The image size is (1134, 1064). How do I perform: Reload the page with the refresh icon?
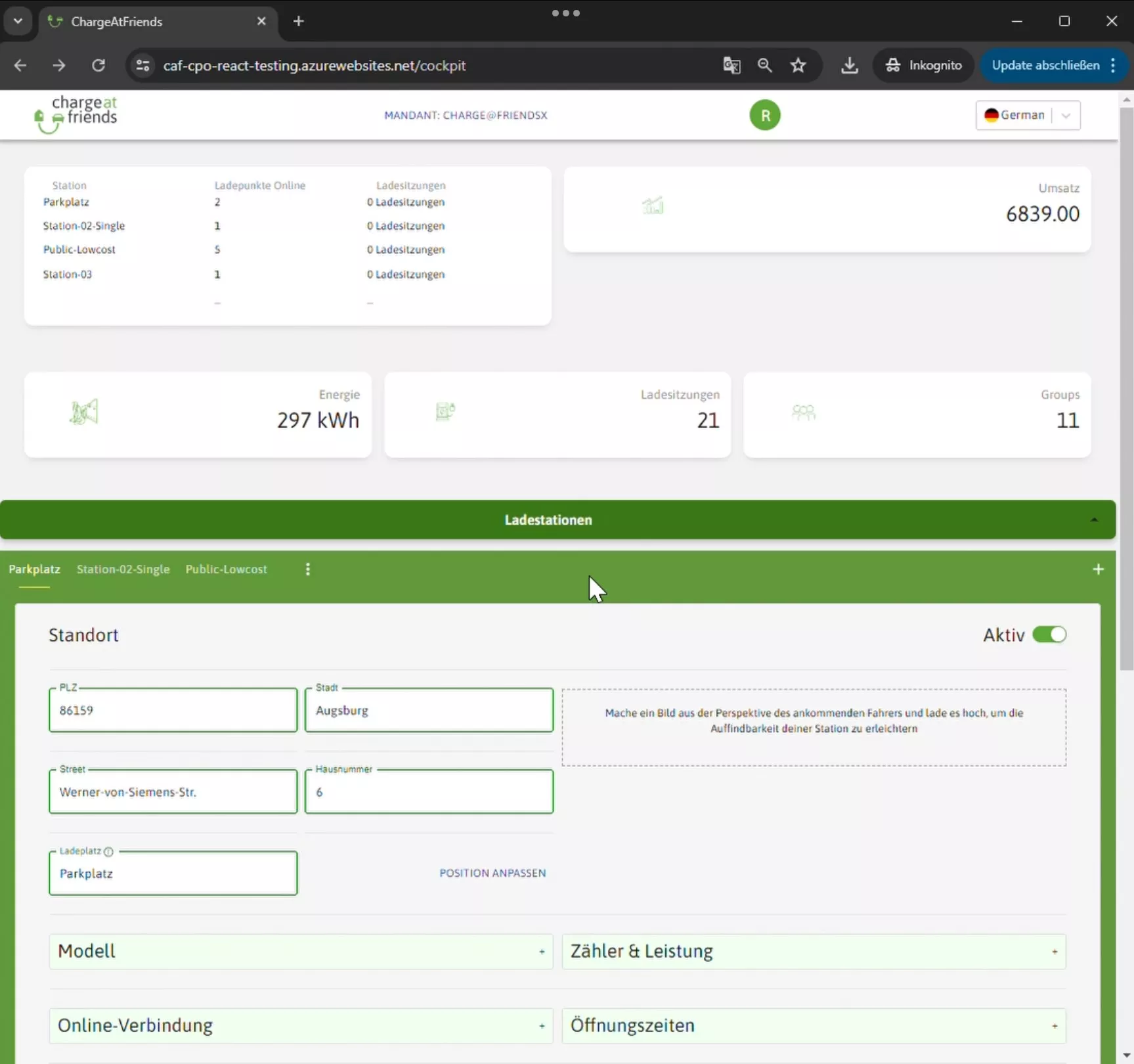[x=98, y=66]
